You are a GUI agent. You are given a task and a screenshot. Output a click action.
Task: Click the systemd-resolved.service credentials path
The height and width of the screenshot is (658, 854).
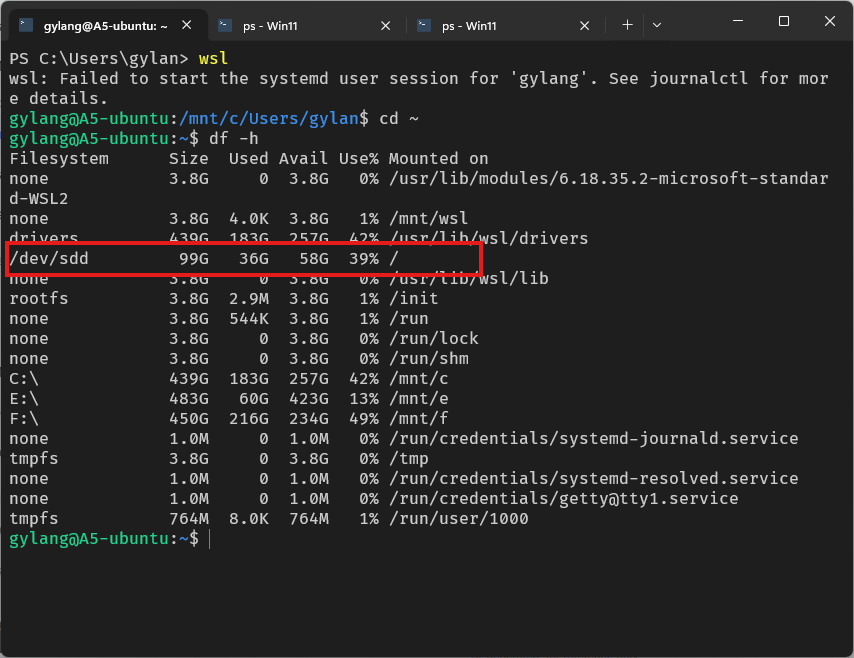(x=594, y=478)
